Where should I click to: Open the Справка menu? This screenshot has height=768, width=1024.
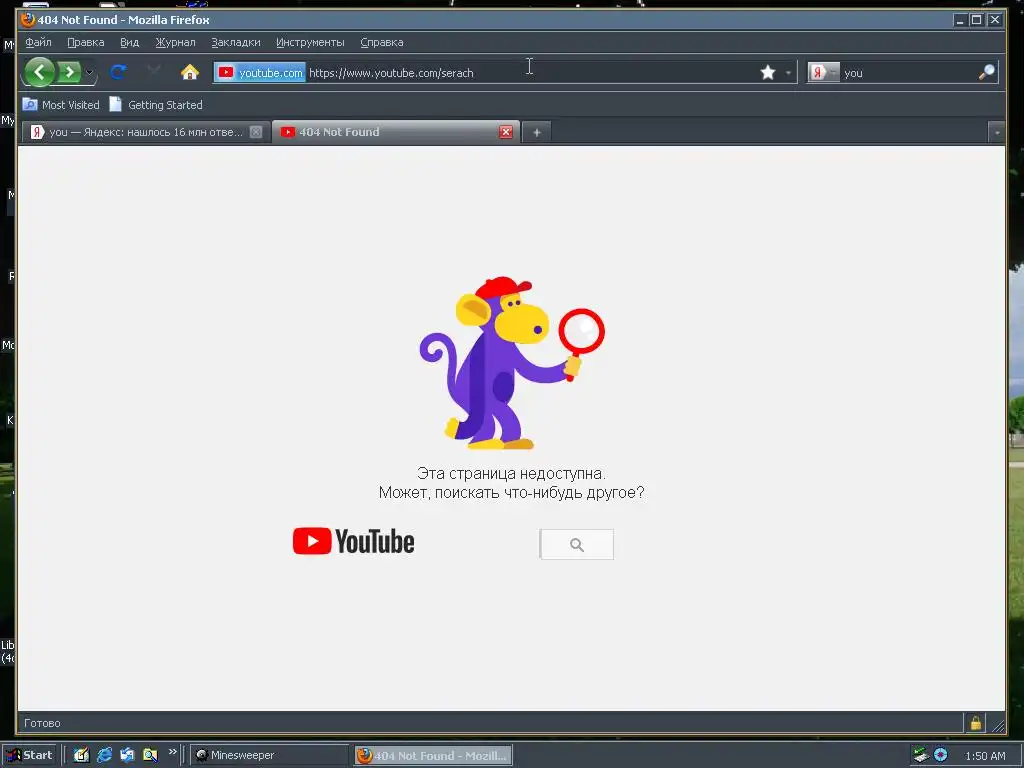coord(381,42)
